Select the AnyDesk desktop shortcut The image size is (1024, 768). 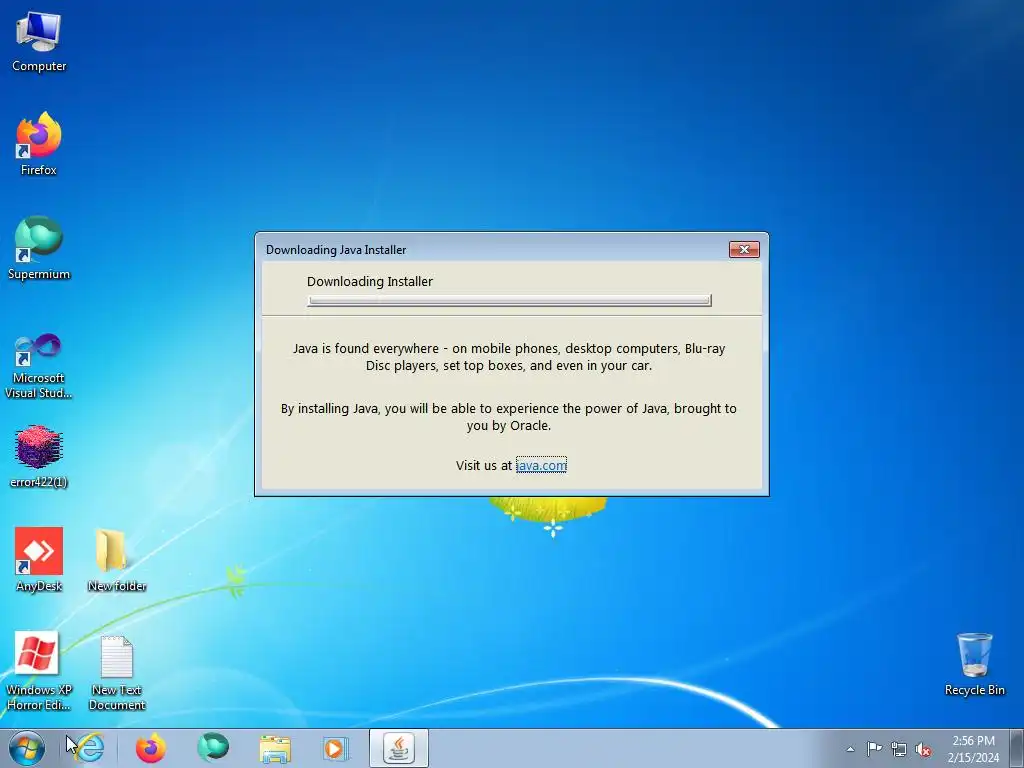(x=39, y=560)
